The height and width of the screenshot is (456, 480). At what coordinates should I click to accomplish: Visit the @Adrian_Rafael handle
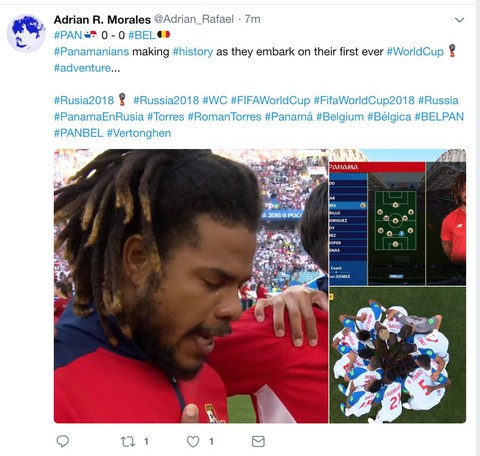coord(194,19)
